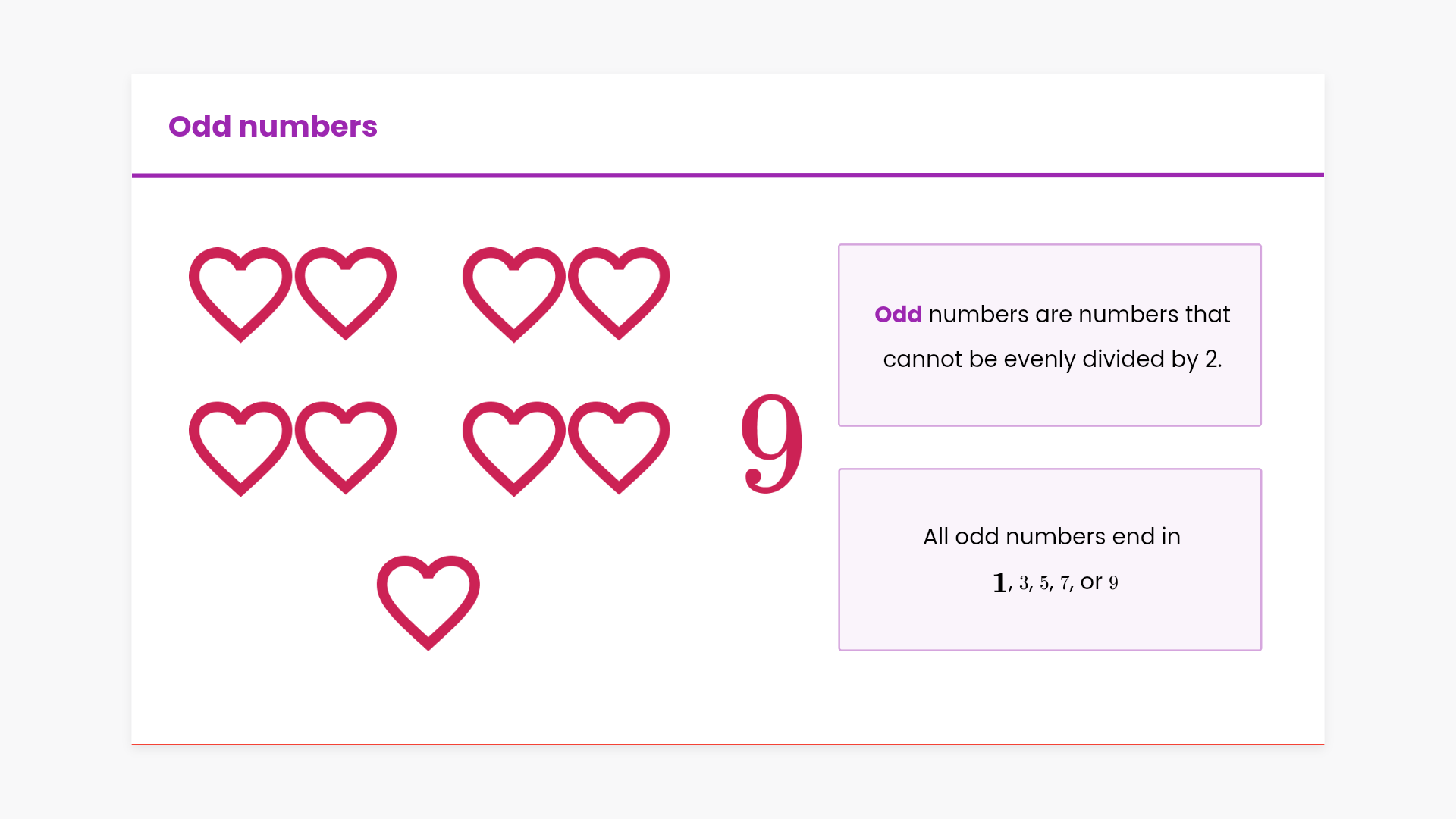1456x819 pixels.
Task: Select the second heart in the second row
Action: coord(346,447)
